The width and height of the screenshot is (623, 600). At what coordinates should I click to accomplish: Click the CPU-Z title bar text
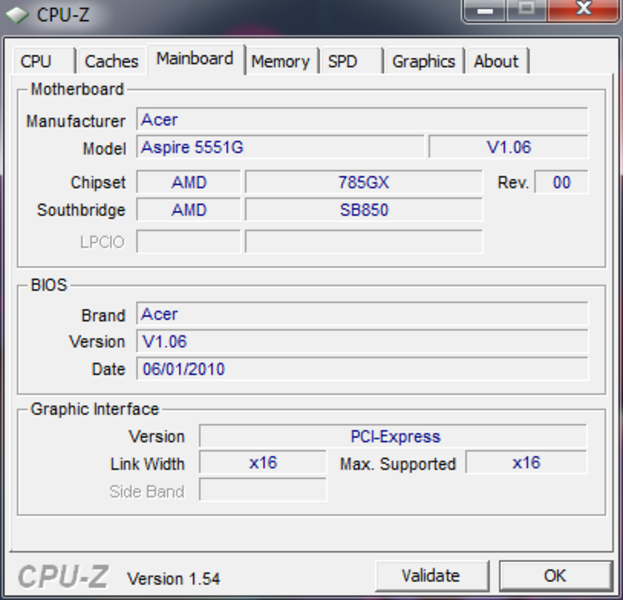(x=63, y=15)
